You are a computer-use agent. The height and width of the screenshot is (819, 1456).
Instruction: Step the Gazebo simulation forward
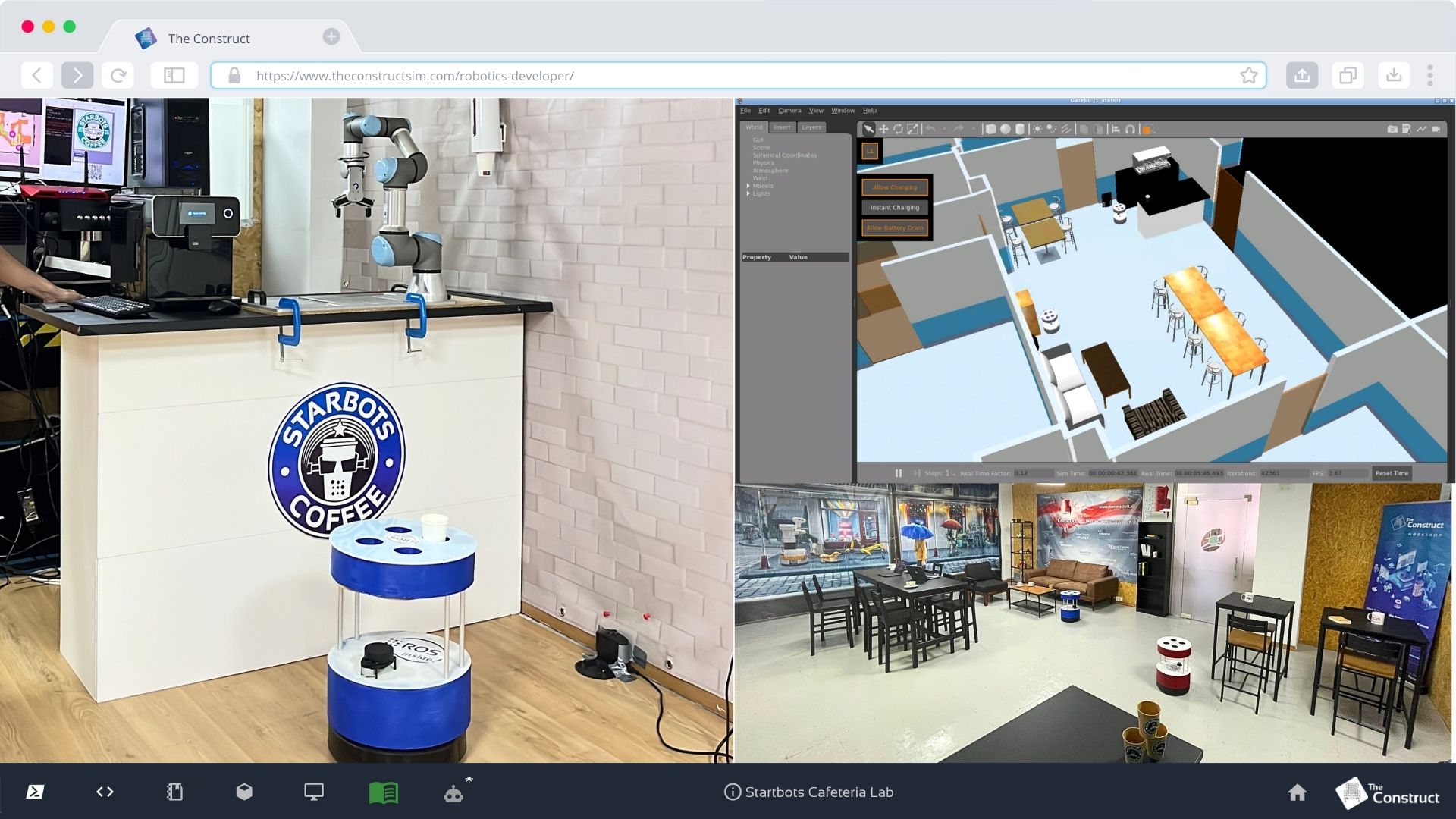[x=917, y=473]
